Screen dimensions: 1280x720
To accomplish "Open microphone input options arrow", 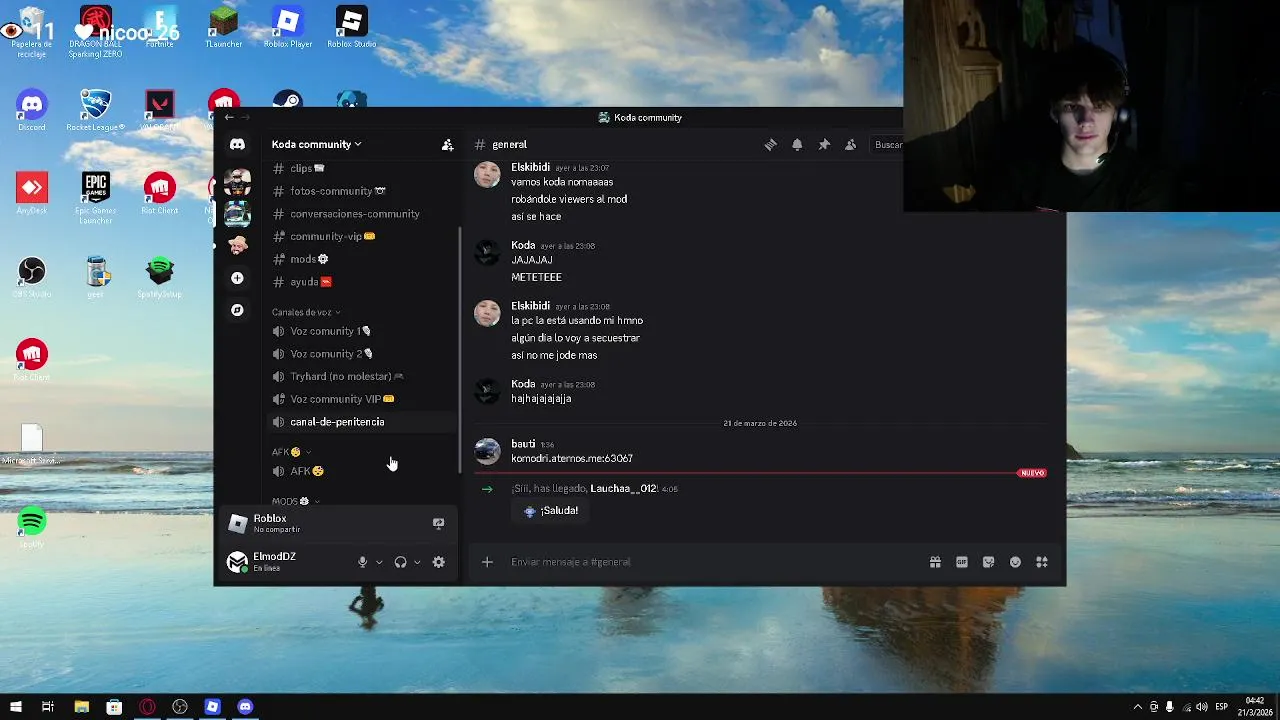I will pyautogui.click(x=379, y=562).
